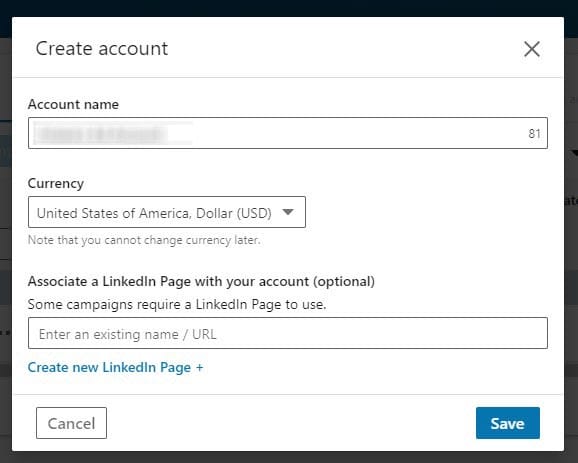Cancel account creation
This screenshot has width=578, height=463.
[71, 423]
